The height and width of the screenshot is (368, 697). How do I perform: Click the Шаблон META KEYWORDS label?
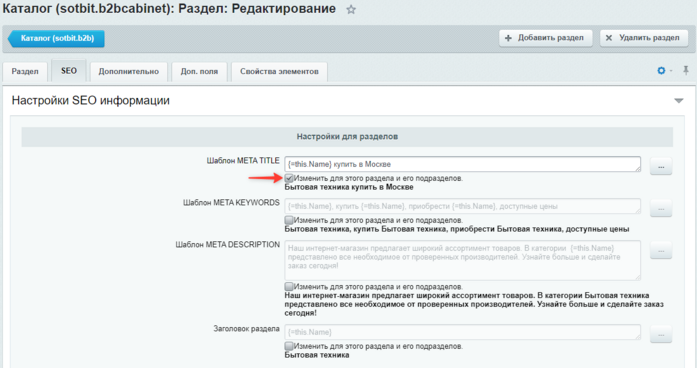pos(231,203)
